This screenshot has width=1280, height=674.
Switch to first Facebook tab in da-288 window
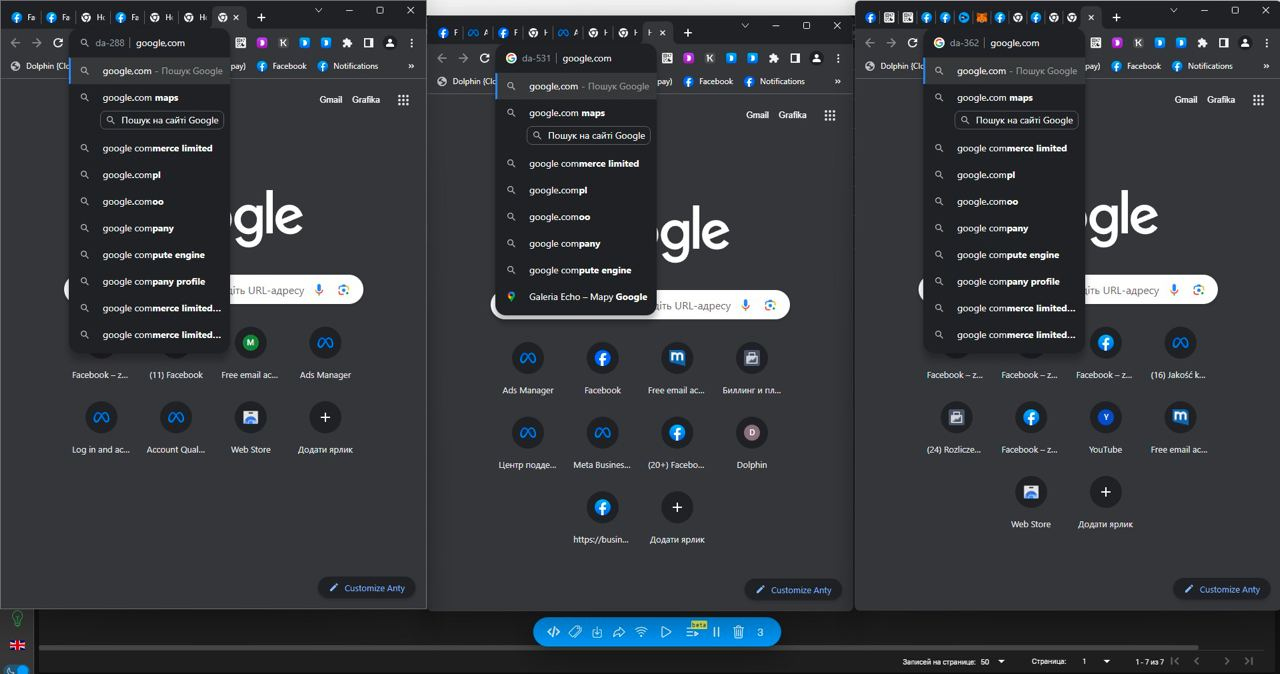click(x=22, y=17)
